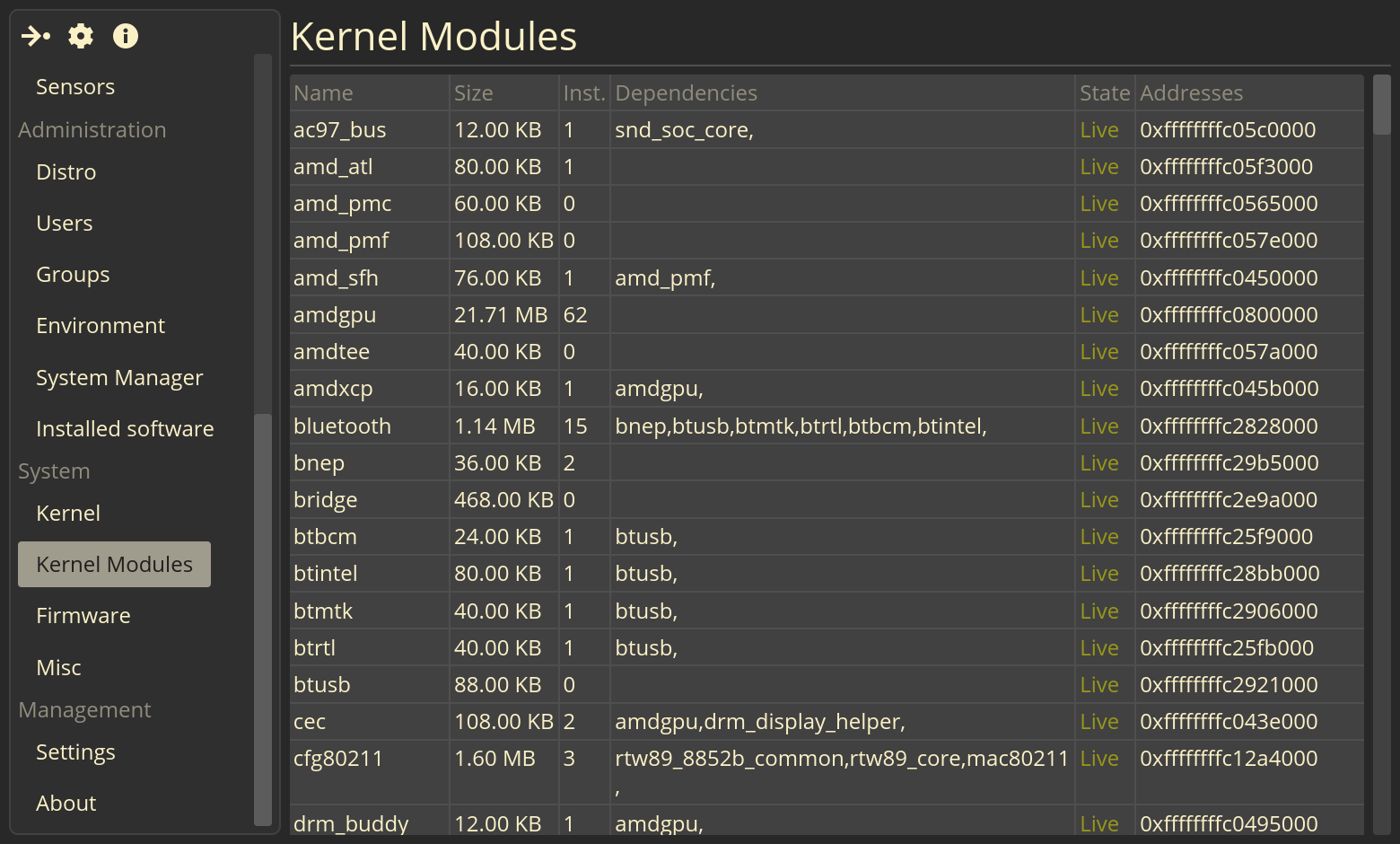The width and height of the screenshot is (1400, 844).
Task: Open the Kernel page
Action: 68,514
